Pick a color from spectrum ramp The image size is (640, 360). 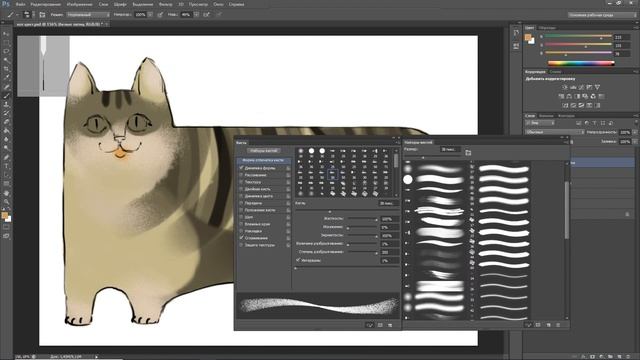[581, 63]
